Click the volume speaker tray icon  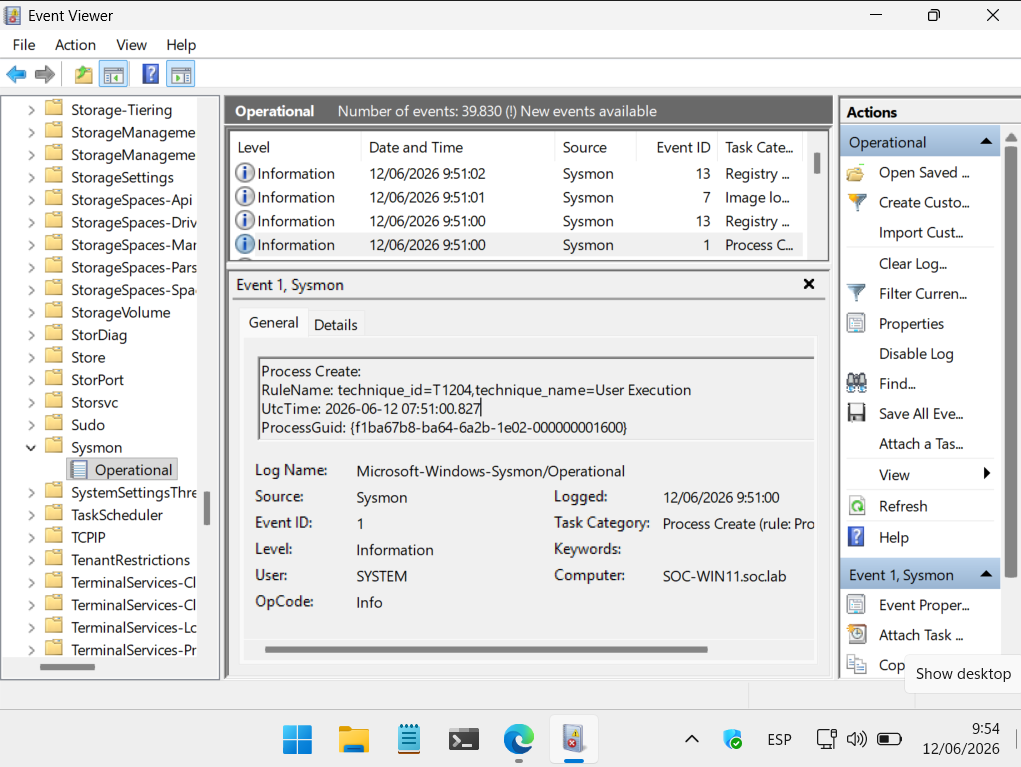pyautogui.click(x=856, y=739)
